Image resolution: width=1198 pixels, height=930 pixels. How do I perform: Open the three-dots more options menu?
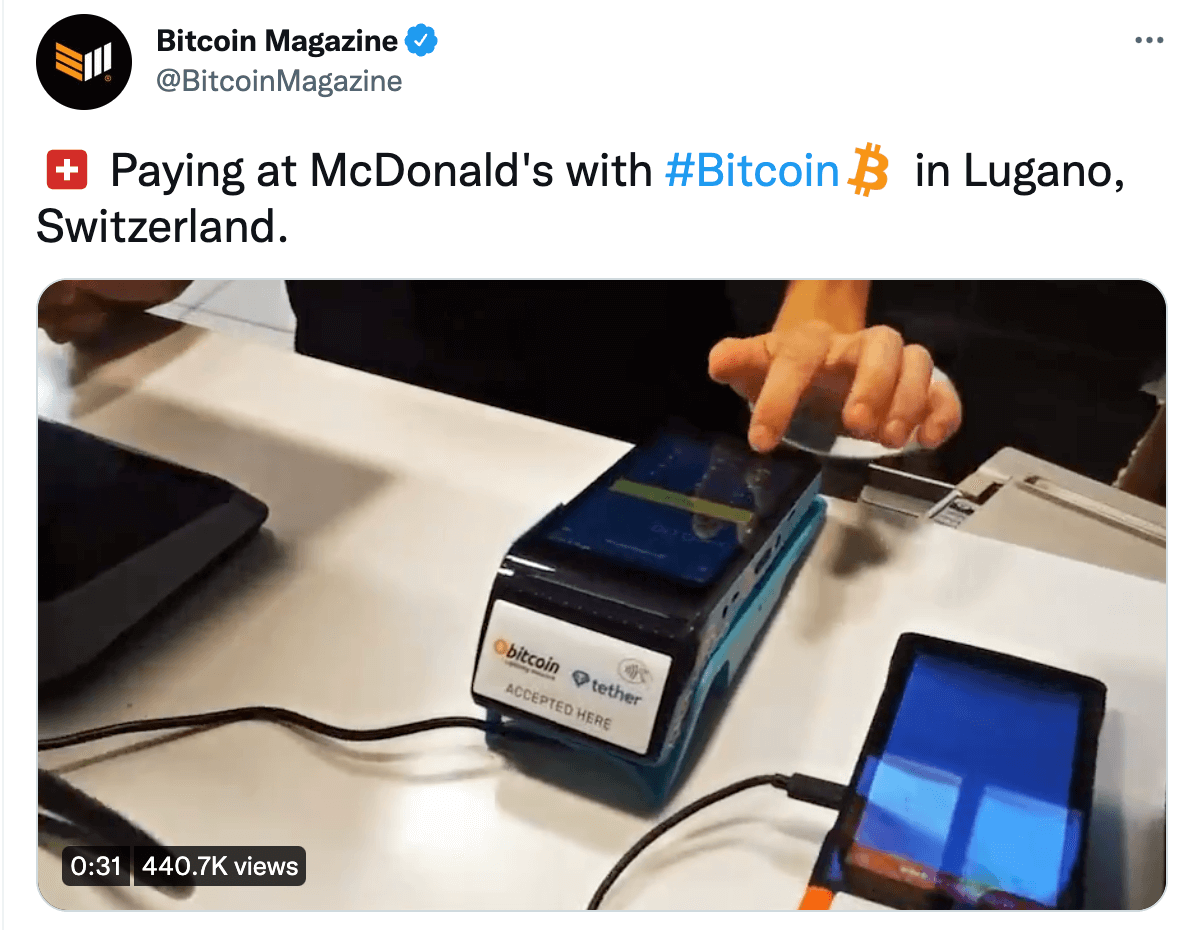coord(1148,41)
